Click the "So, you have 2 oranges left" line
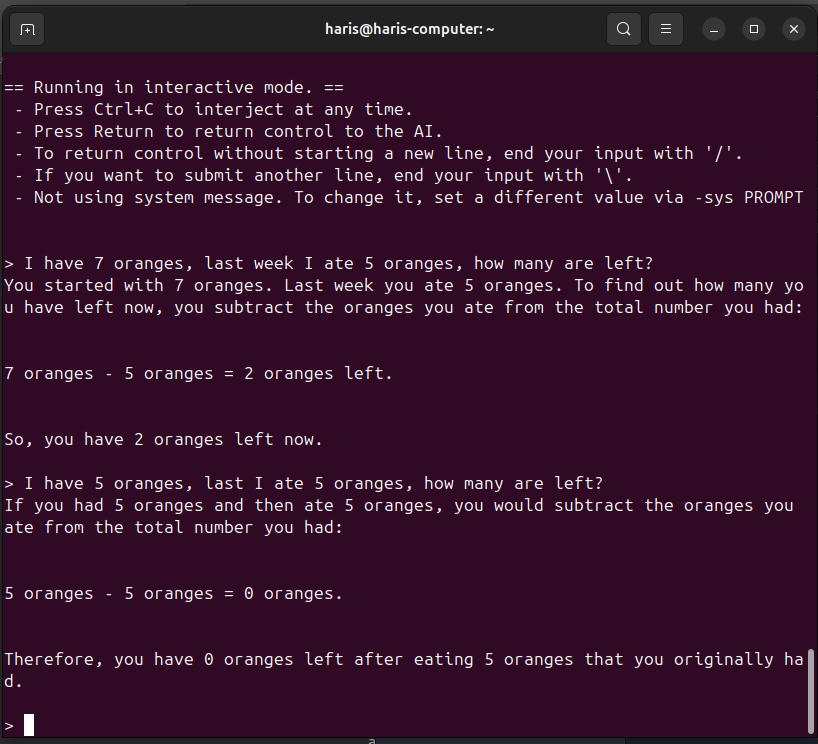Screen dimensions: 818x744 [163, 439]
